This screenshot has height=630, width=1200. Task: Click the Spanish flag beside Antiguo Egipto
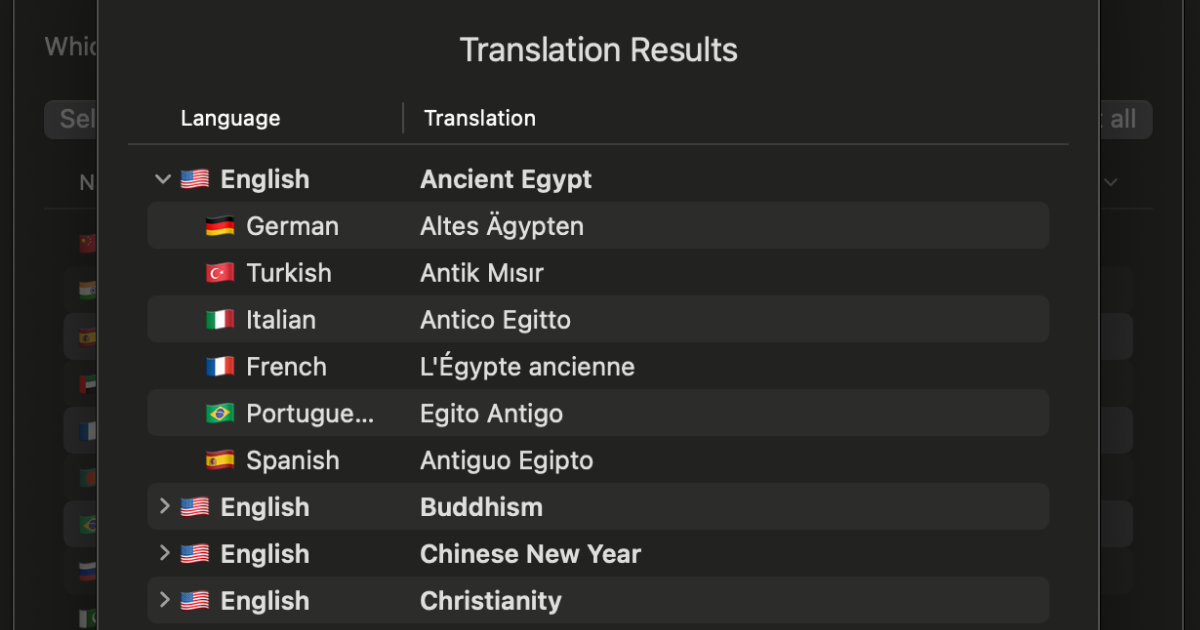tap(222, 460)
